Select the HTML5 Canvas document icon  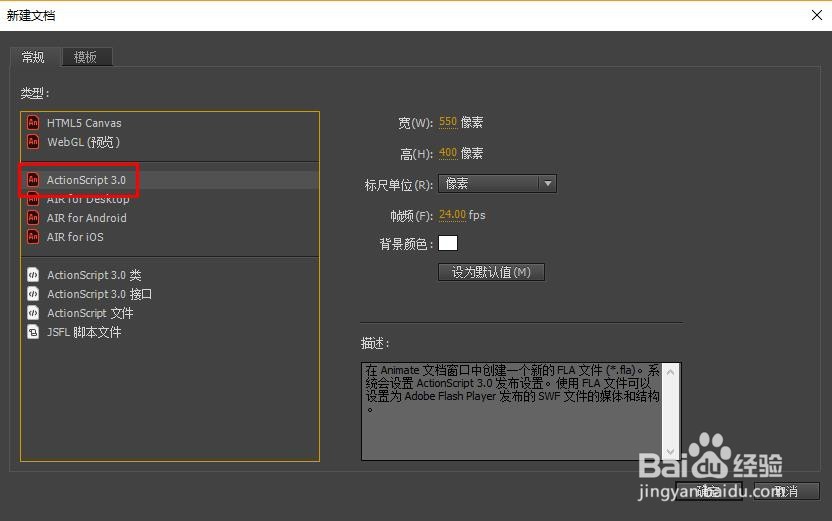[x=33, y=123]
